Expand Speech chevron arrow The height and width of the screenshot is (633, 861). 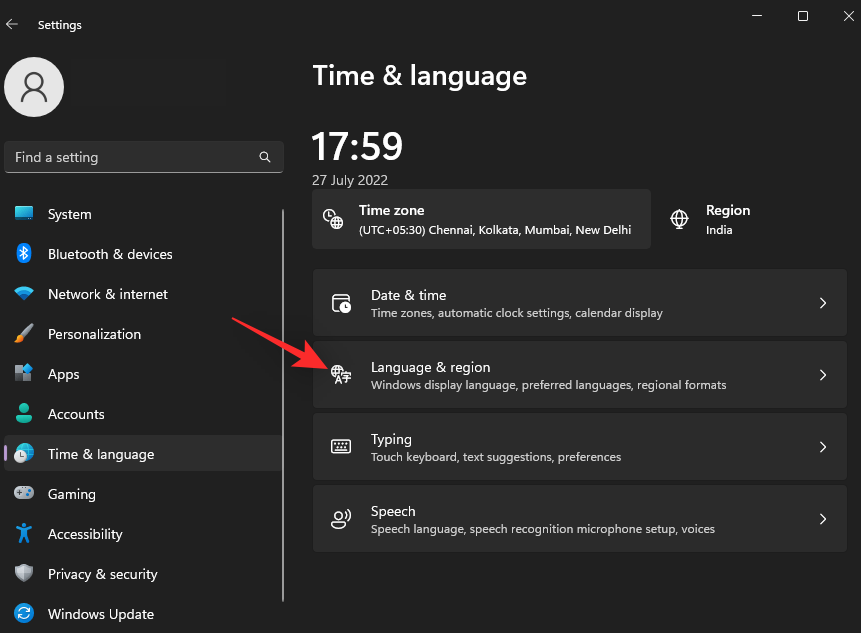(x=823, y=519)
